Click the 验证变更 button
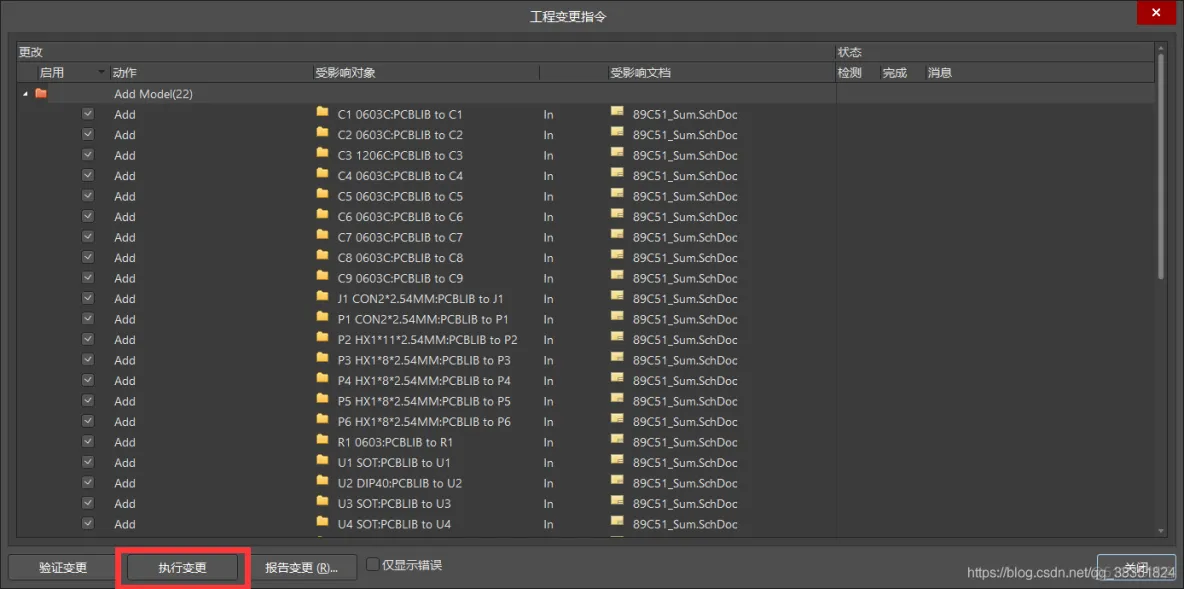 tap(63, 567)
